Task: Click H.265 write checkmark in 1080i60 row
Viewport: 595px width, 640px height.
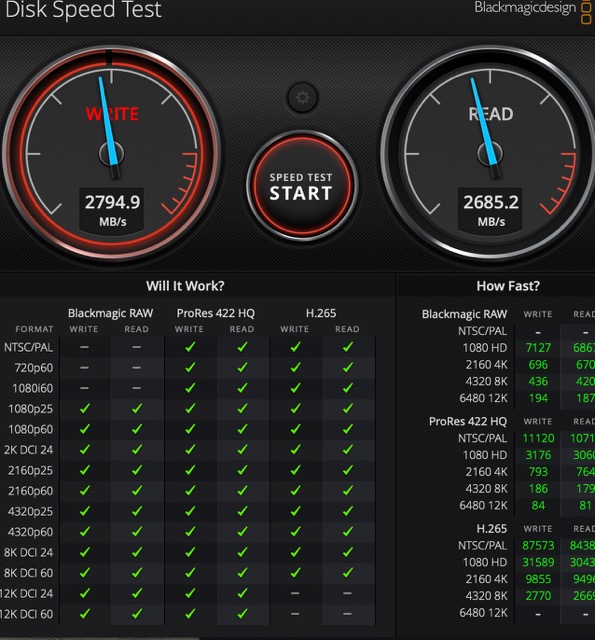Action: pos(295,388)
